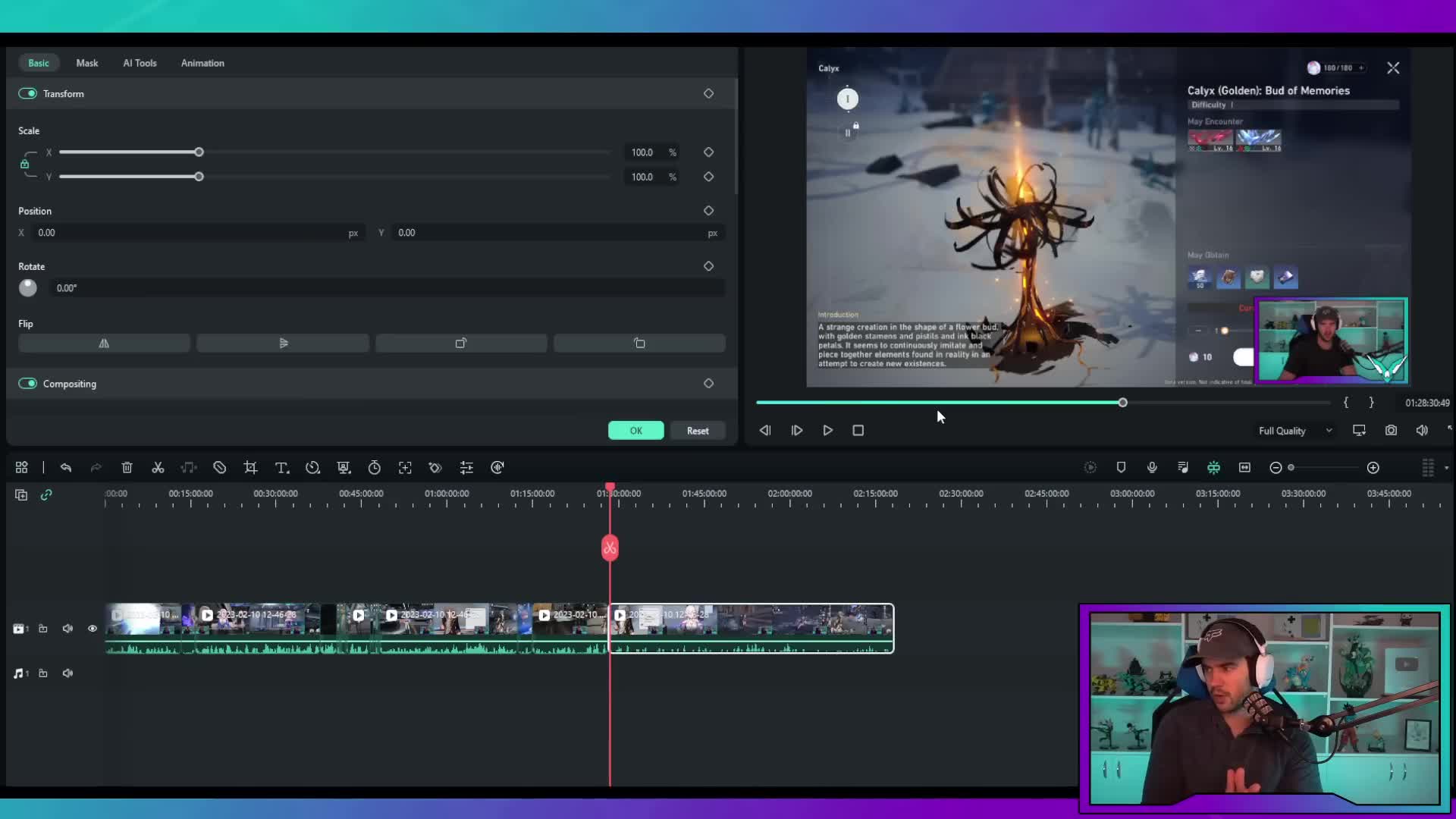Toggle the Transform switch
Image resolution: width=1456 pixels, height=819 pixels.
28,93
